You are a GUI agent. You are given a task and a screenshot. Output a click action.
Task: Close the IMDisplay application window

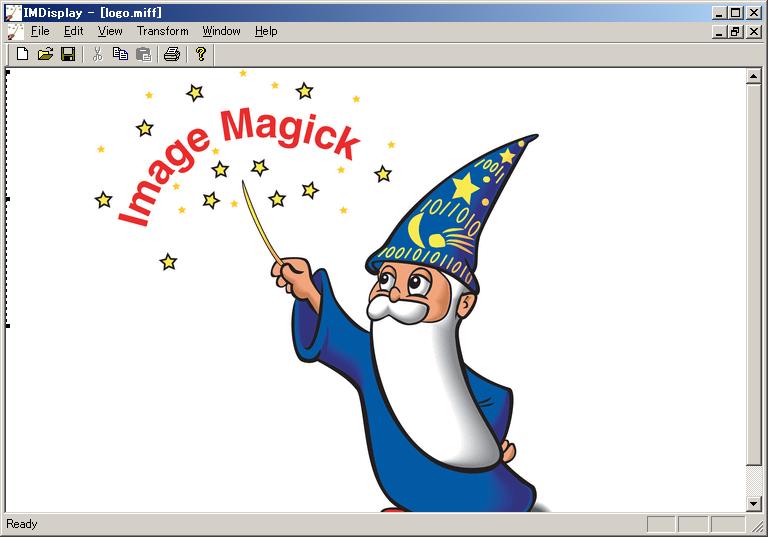click(753, 13)
